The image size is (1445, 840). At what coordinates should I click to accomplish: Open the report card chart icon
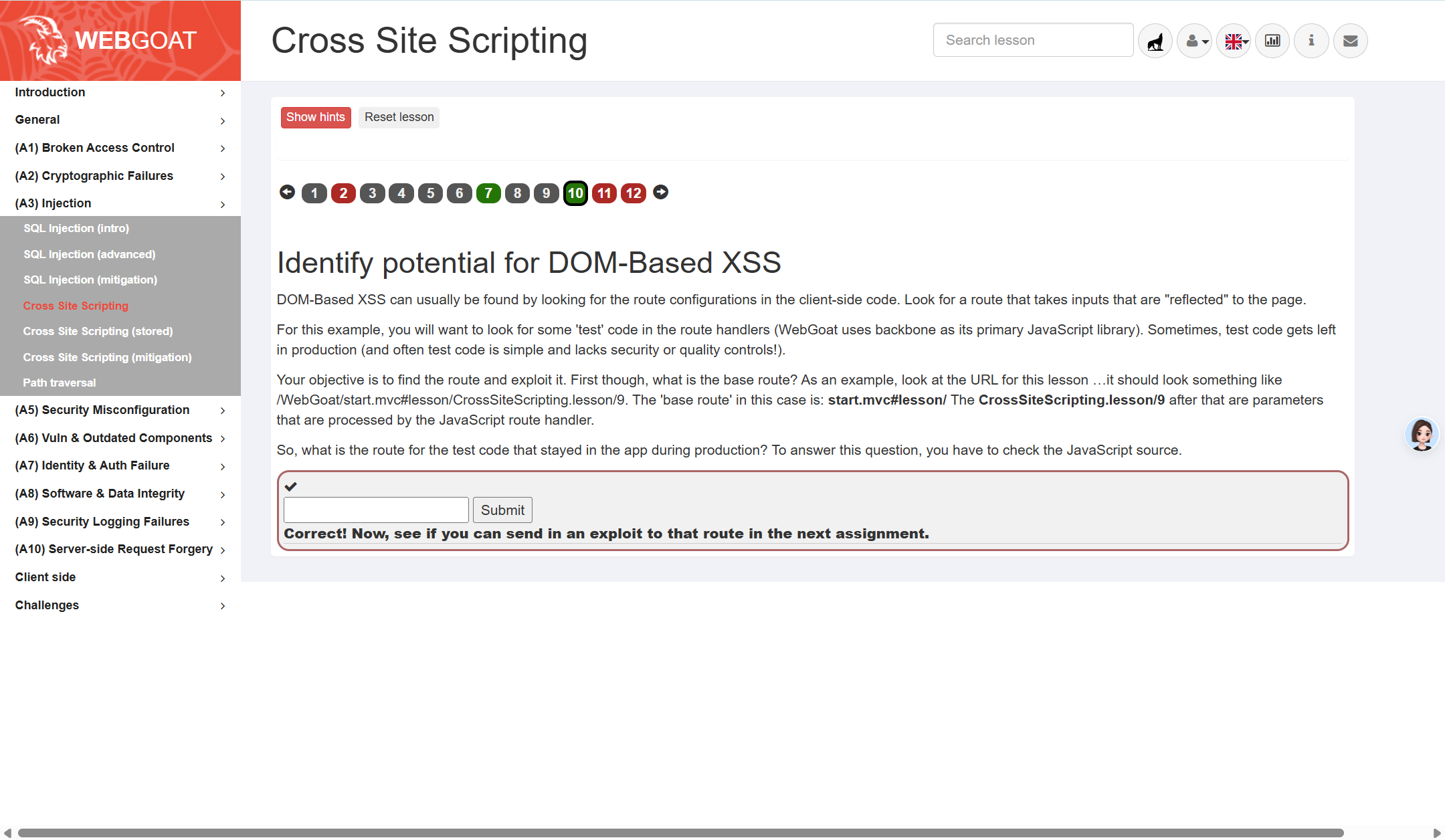(x=1272, y=41)
